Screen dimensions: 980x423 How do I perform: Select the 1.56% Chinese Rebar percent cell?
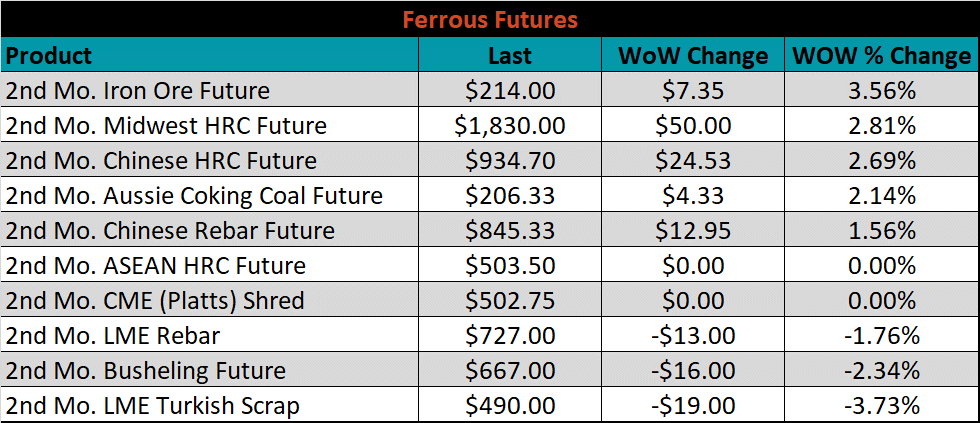coord(882,229)
